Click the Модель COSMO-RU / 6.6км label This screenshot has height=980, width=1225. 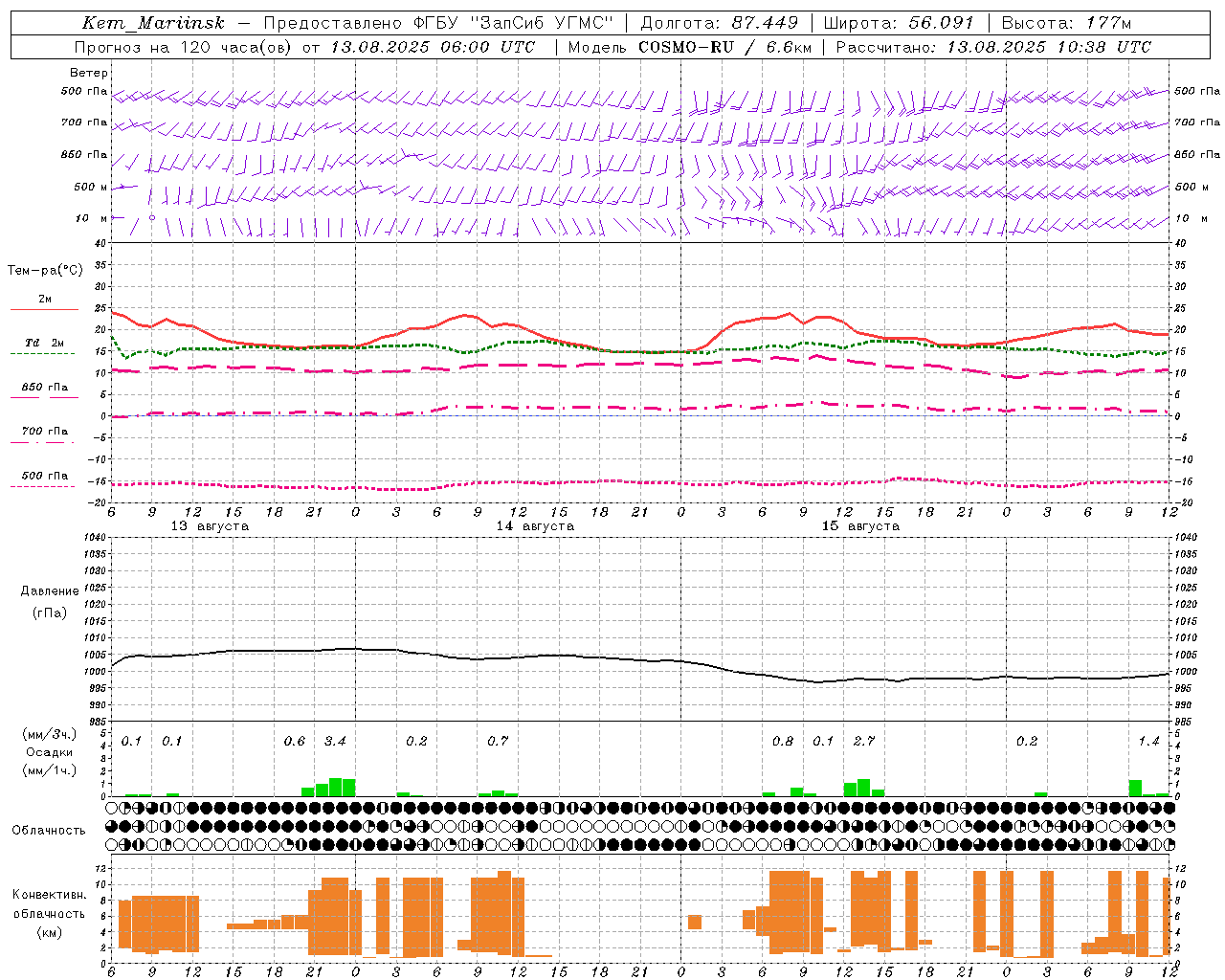coord(690,47)
